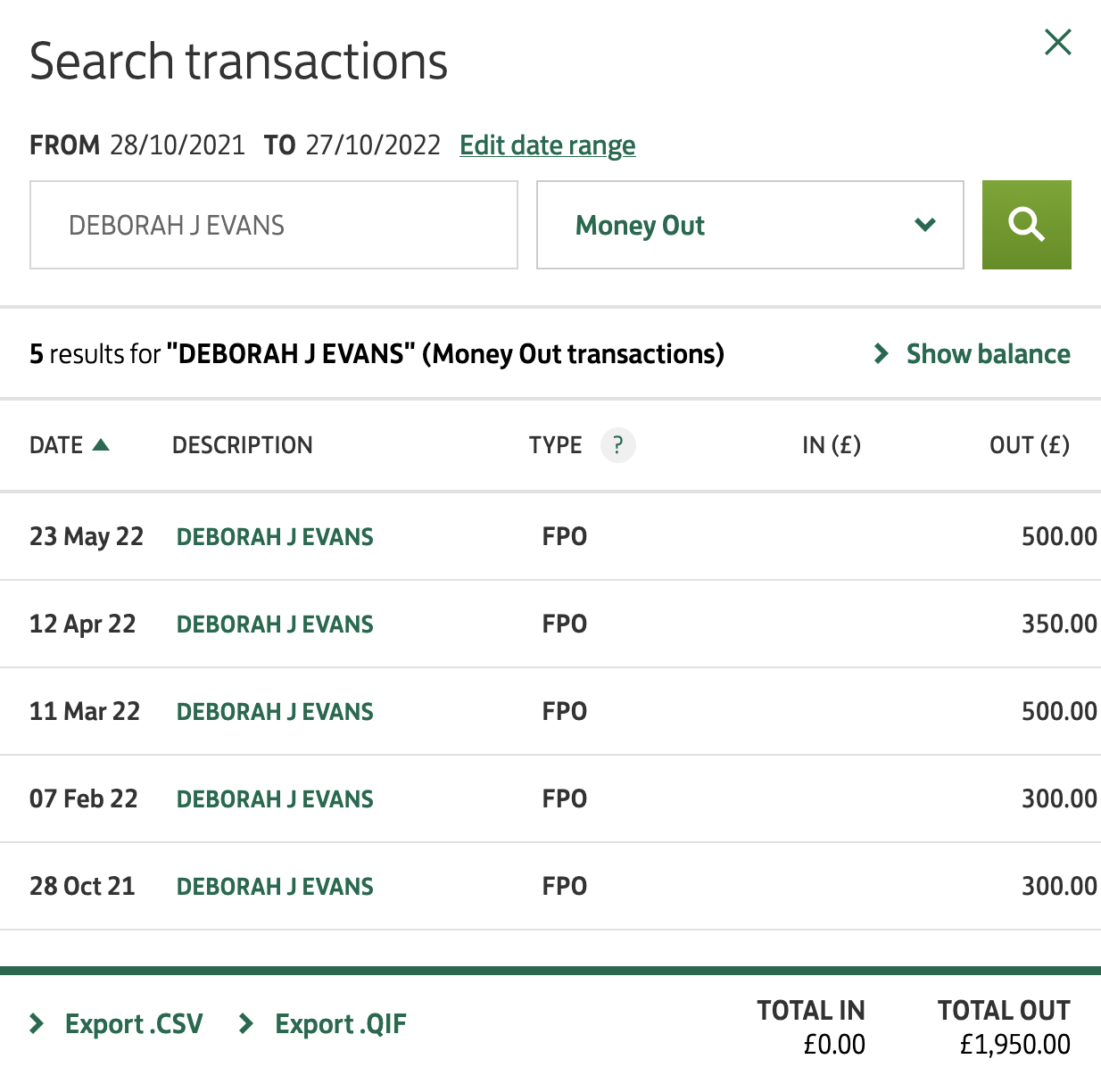Click the date 28 Oct 21
Viewport: 1101px width, 1092px height.
82,886
